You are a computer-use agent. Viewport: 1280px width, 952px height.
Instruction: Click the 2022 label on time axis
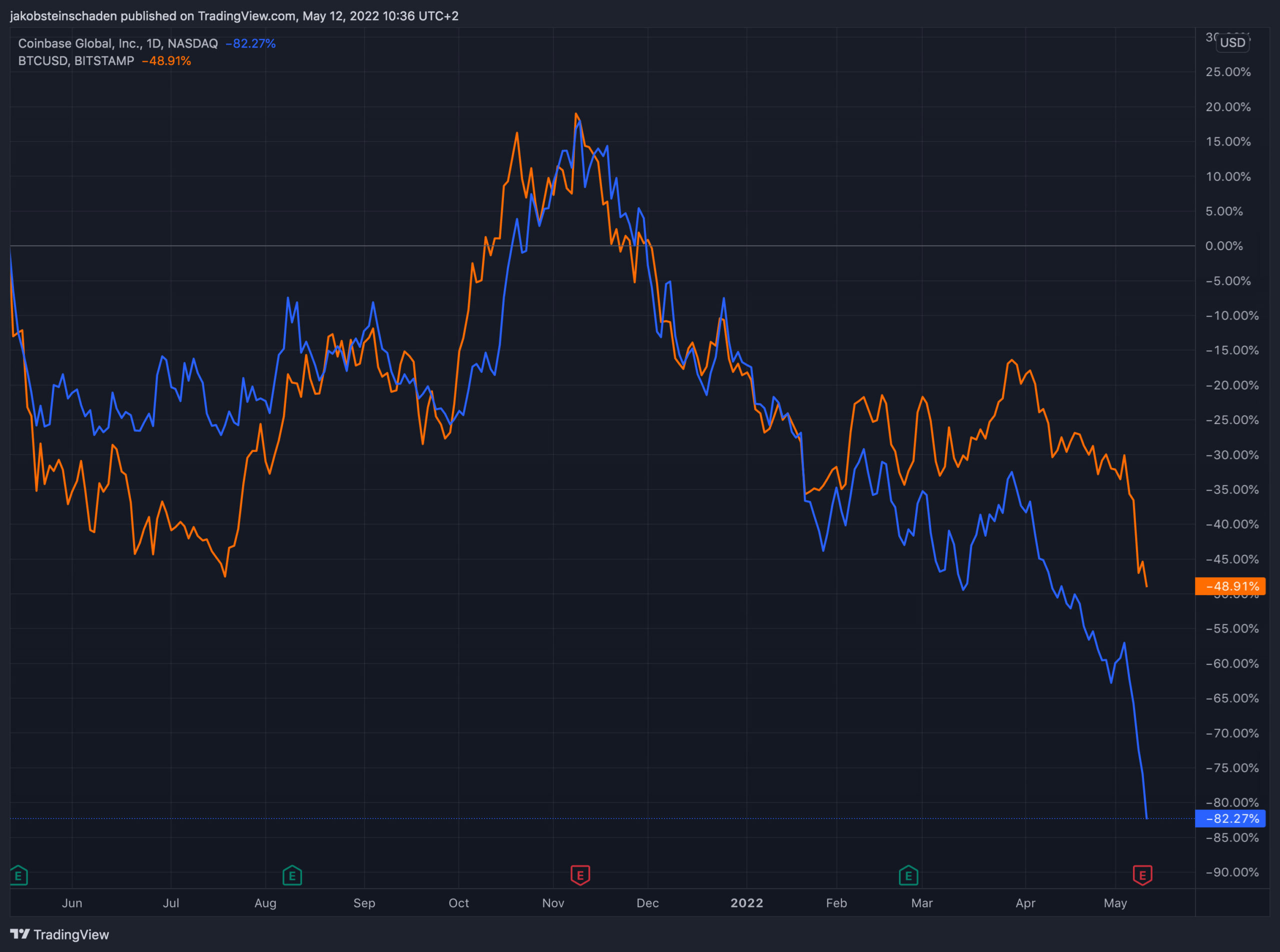pos(747,903)
